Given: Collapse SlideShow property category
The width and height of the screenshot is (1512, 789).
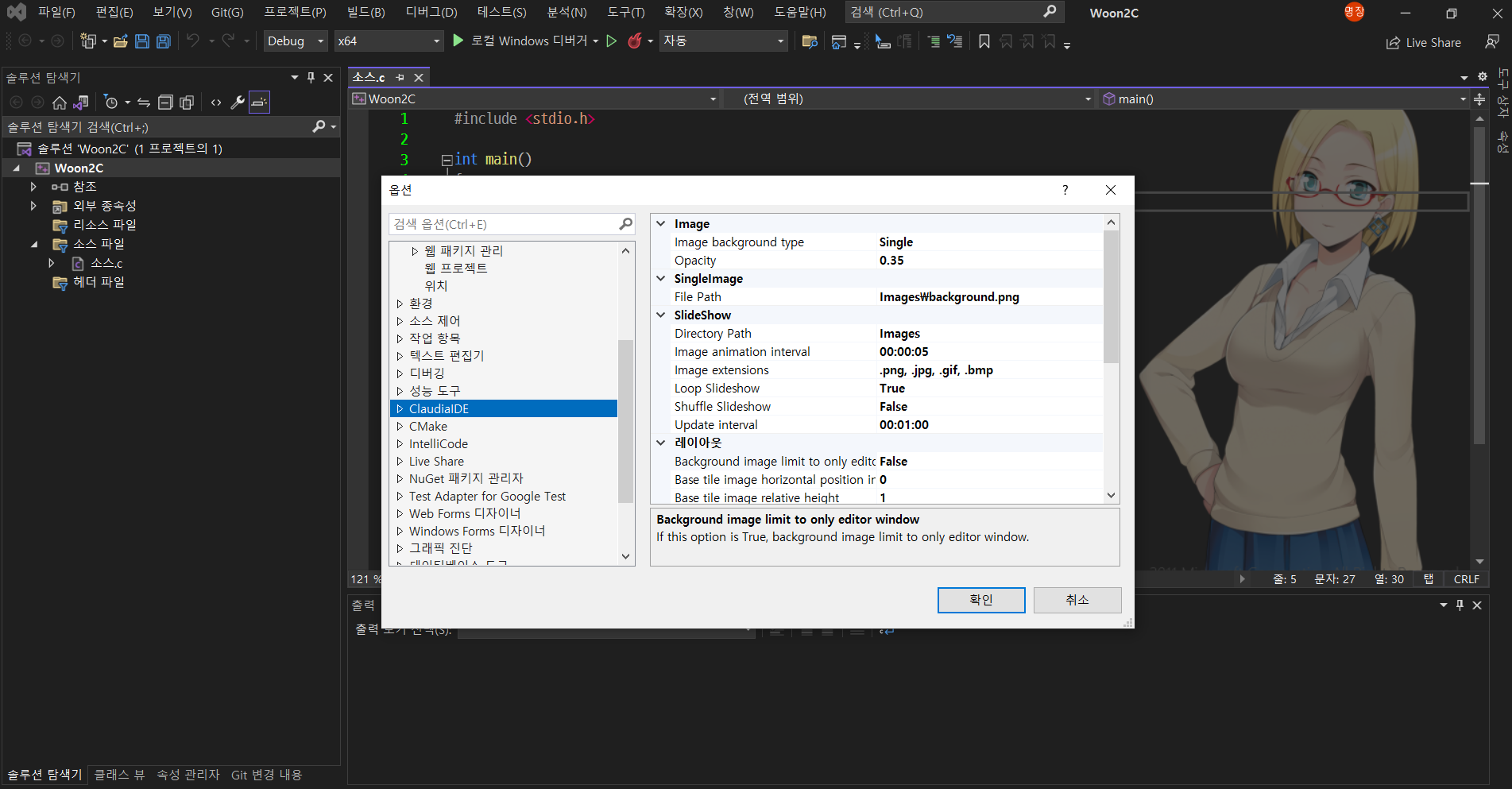Looking at the screenshot, I should (661, 315).
